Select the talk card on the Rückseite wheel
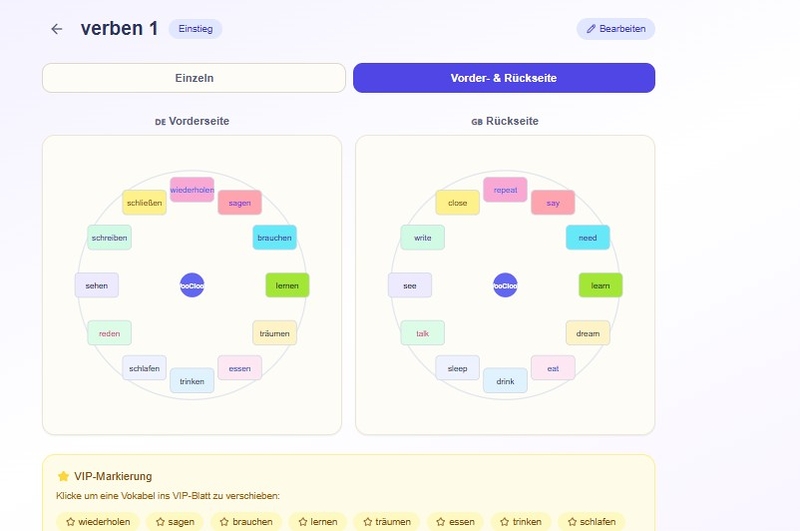The width and height of the screenshot is (800, 531). tap(422, 333)
